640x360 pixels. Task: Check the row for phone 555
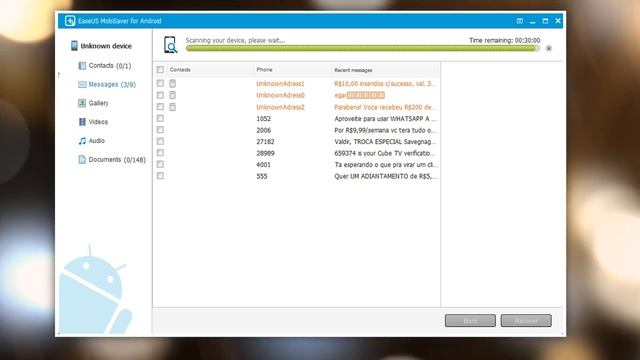[x=160, y=176]
